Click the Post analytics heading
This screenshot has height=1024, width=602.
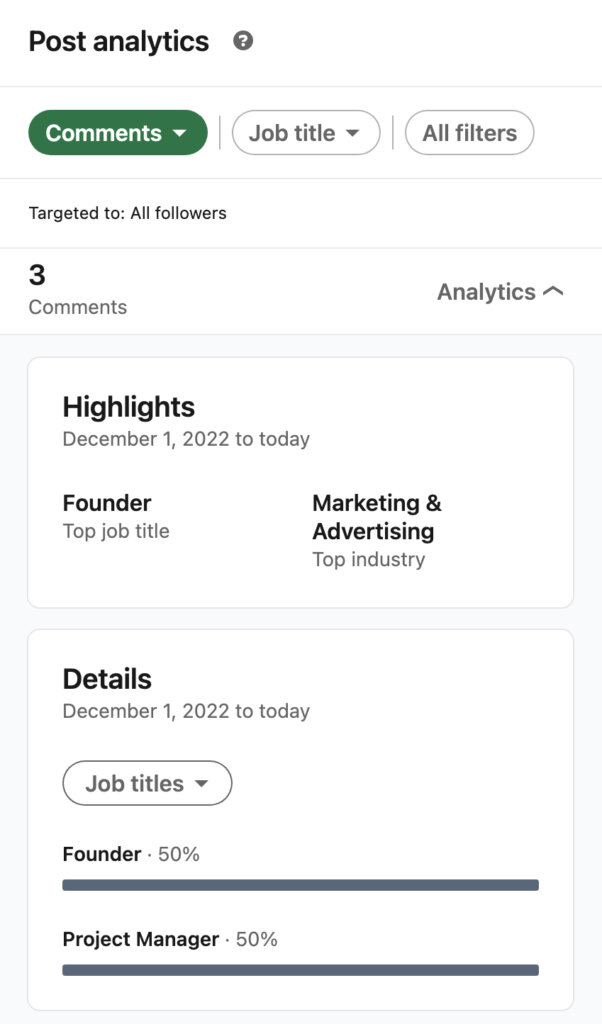[118, 41]
